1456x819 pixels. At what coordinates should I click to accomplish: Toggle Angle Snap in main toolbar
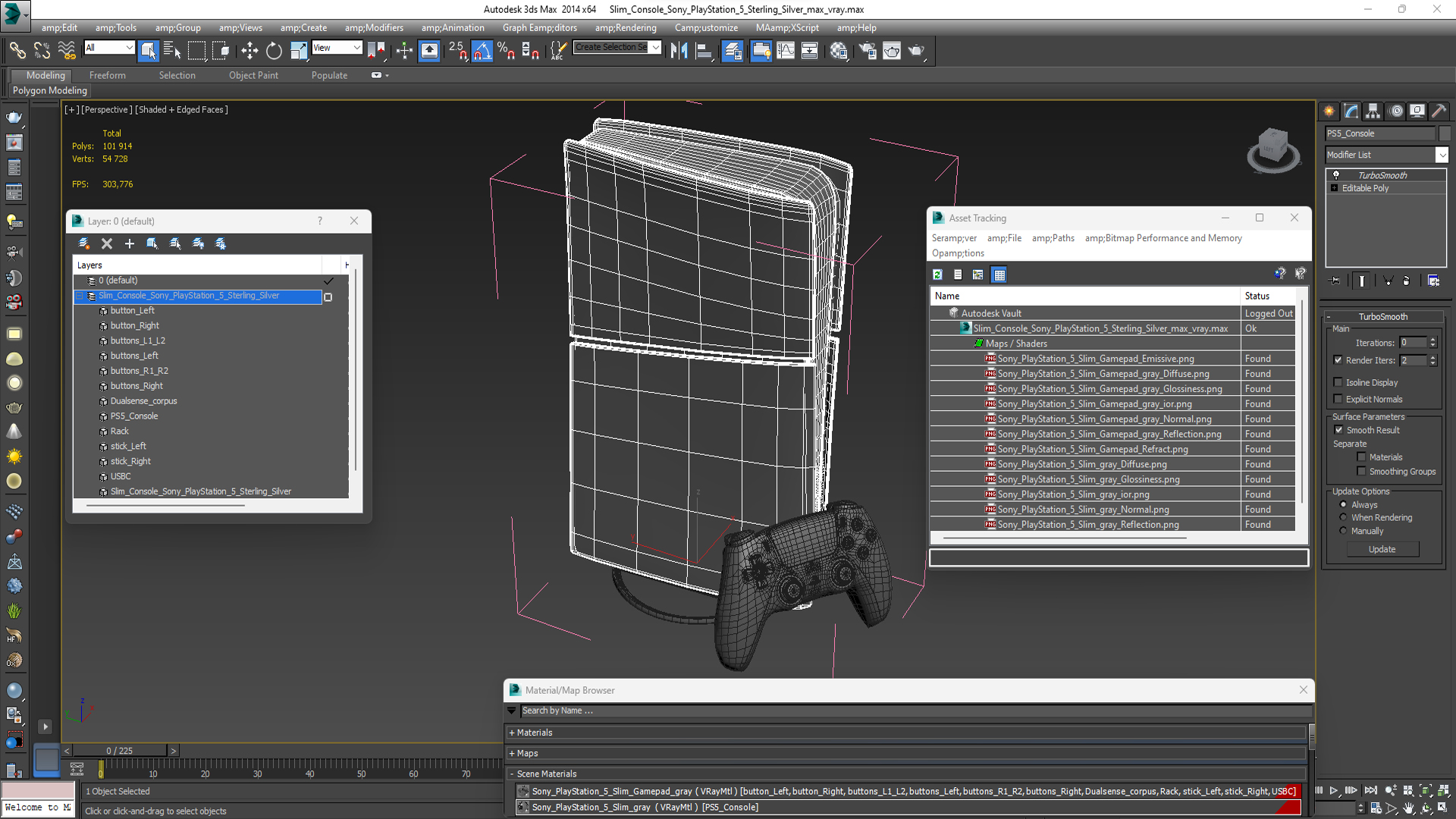click(482, 50)
